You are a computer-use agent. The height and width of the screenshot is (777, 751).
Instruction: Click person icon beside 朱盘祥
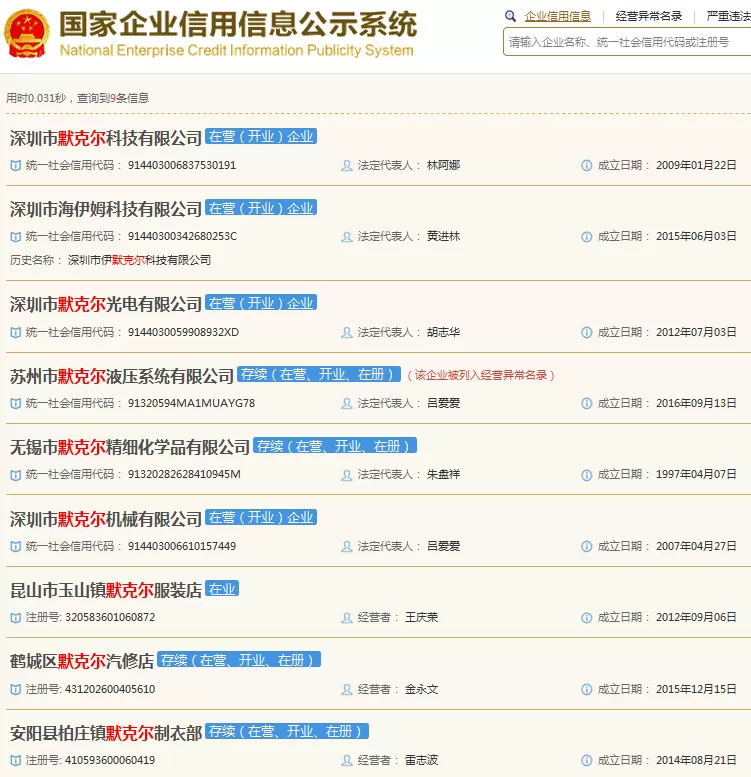(x=347, y=475)
